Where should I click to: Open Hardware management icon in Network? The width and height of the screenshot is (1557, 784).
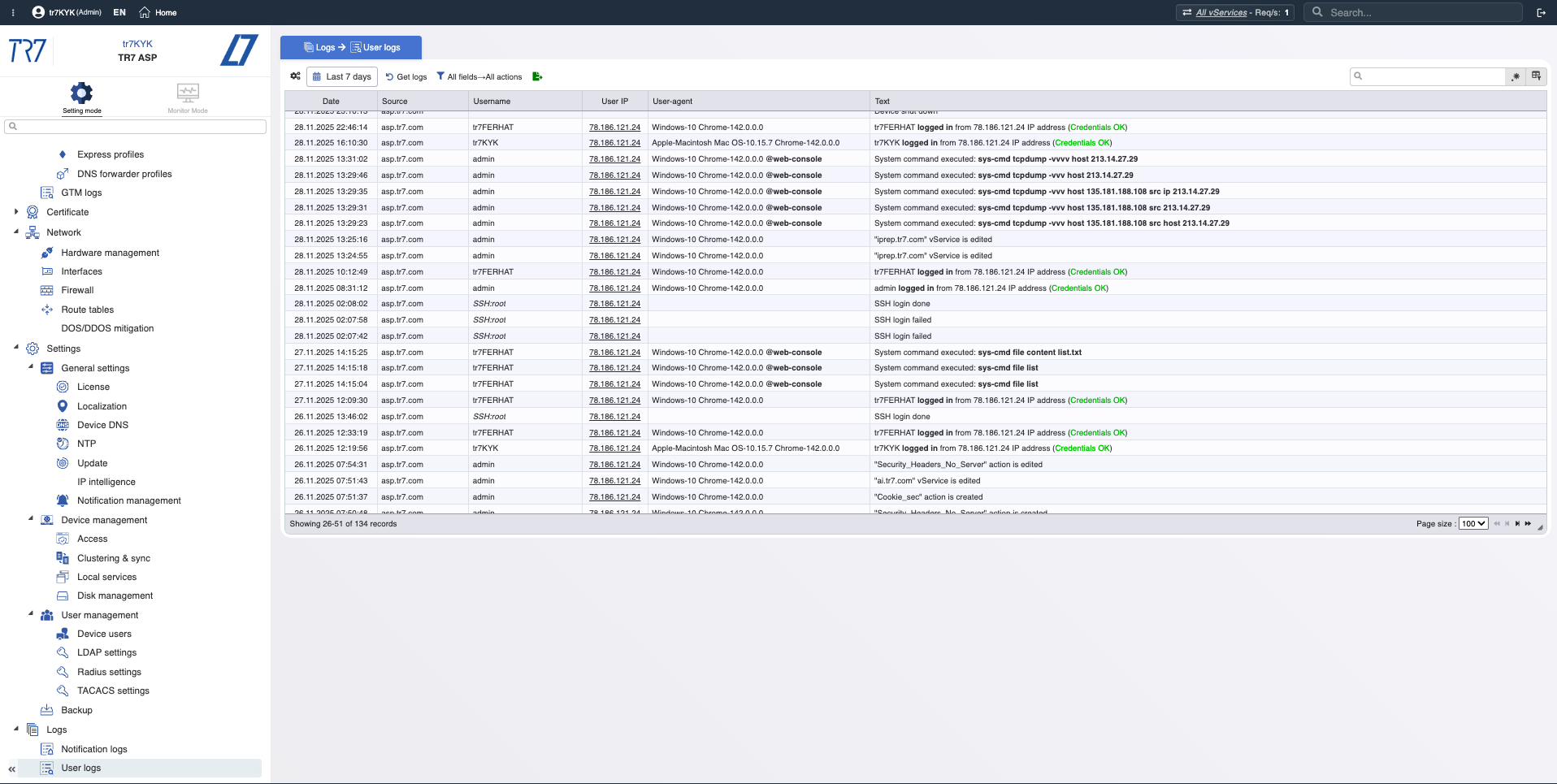[x=47, y=253]
